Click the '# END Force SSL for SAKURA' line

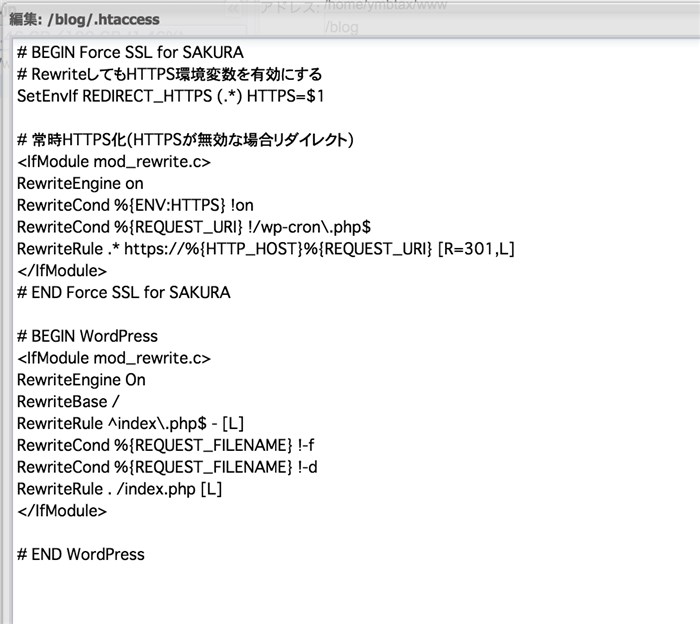point(124,292)
